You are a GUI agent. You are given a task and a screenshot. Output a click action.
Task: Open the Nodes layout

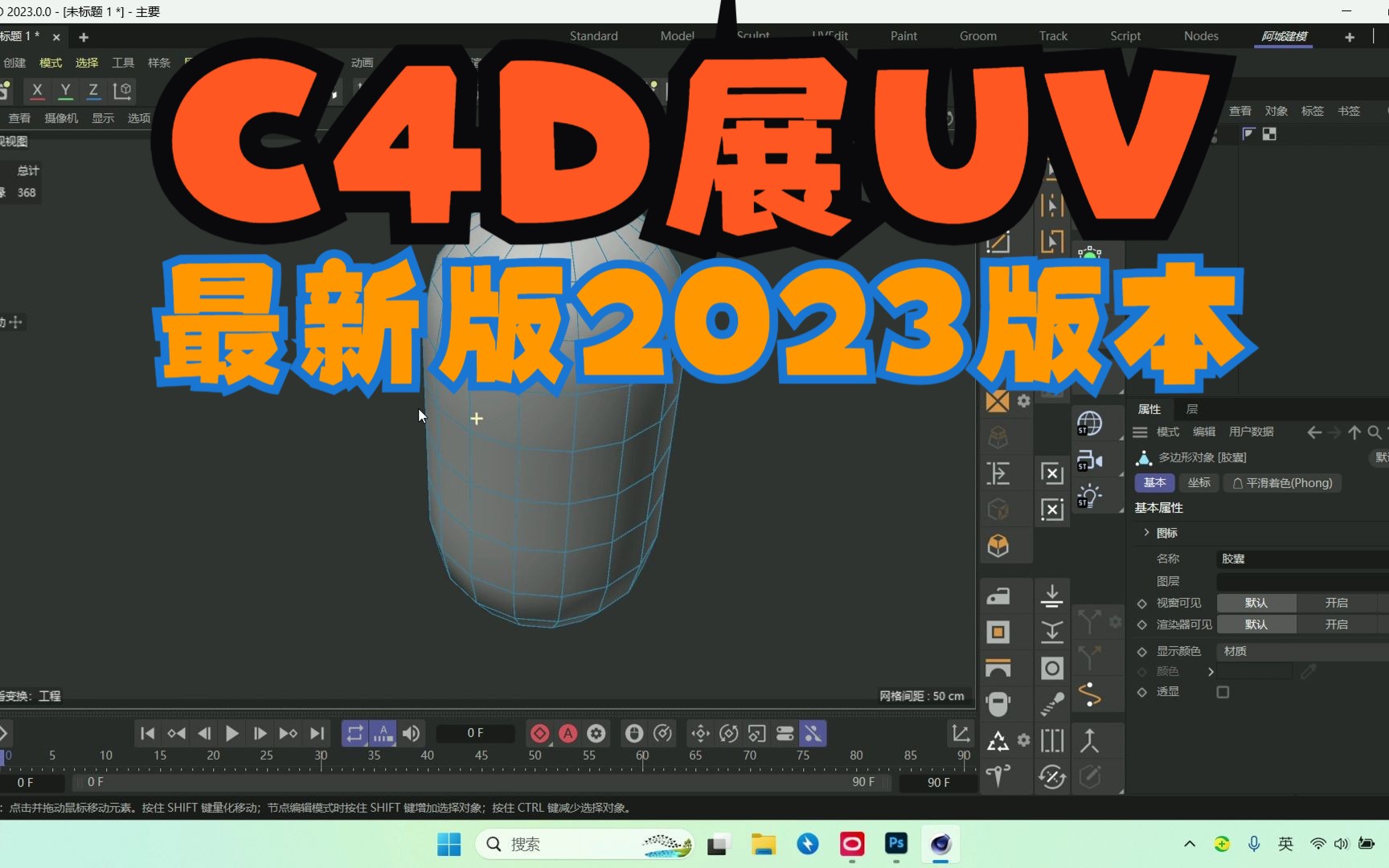pos(1201,36)
